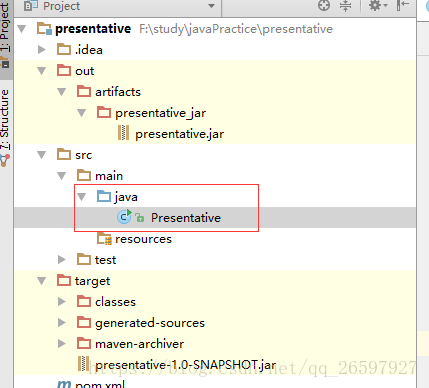Click the Maven m icon of pom.xml
Image resolution: width=429 pixels, height=388 pixels.
[x=64, y=384]
